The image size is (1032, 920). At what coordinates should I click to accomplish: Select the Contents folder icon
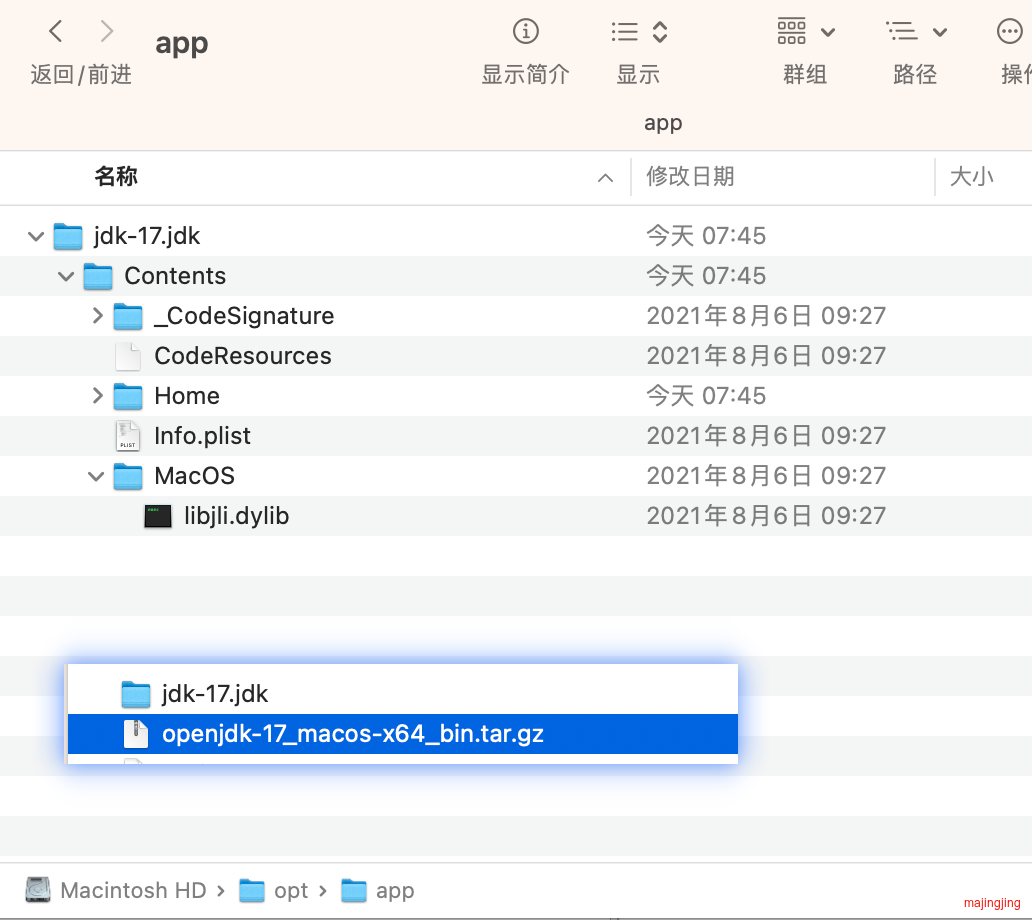click(x=98, y=276)
